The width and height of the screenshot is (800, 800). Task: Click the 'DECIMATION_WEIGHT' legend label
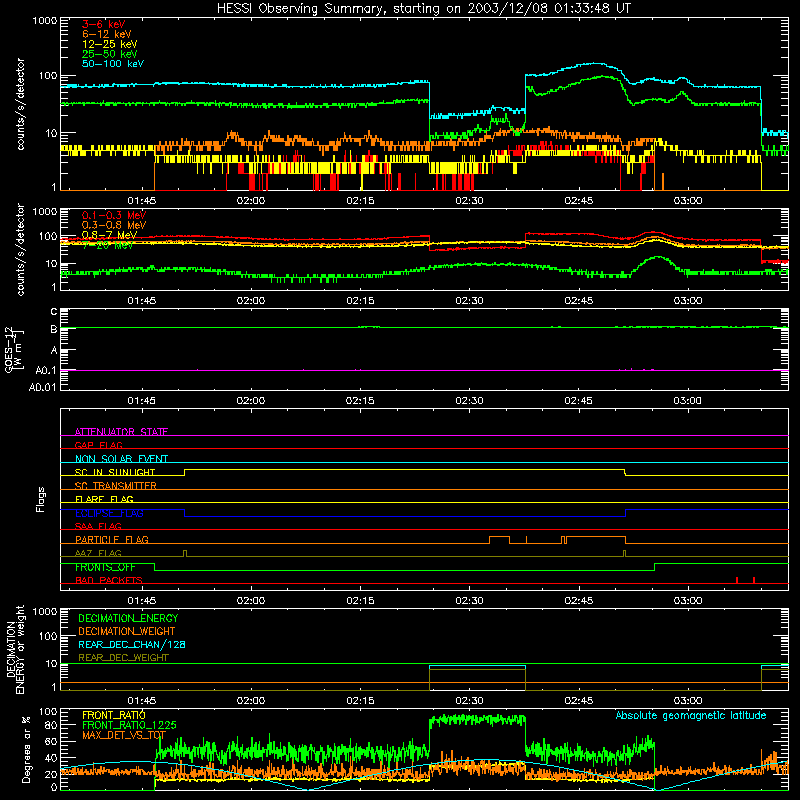127,631
